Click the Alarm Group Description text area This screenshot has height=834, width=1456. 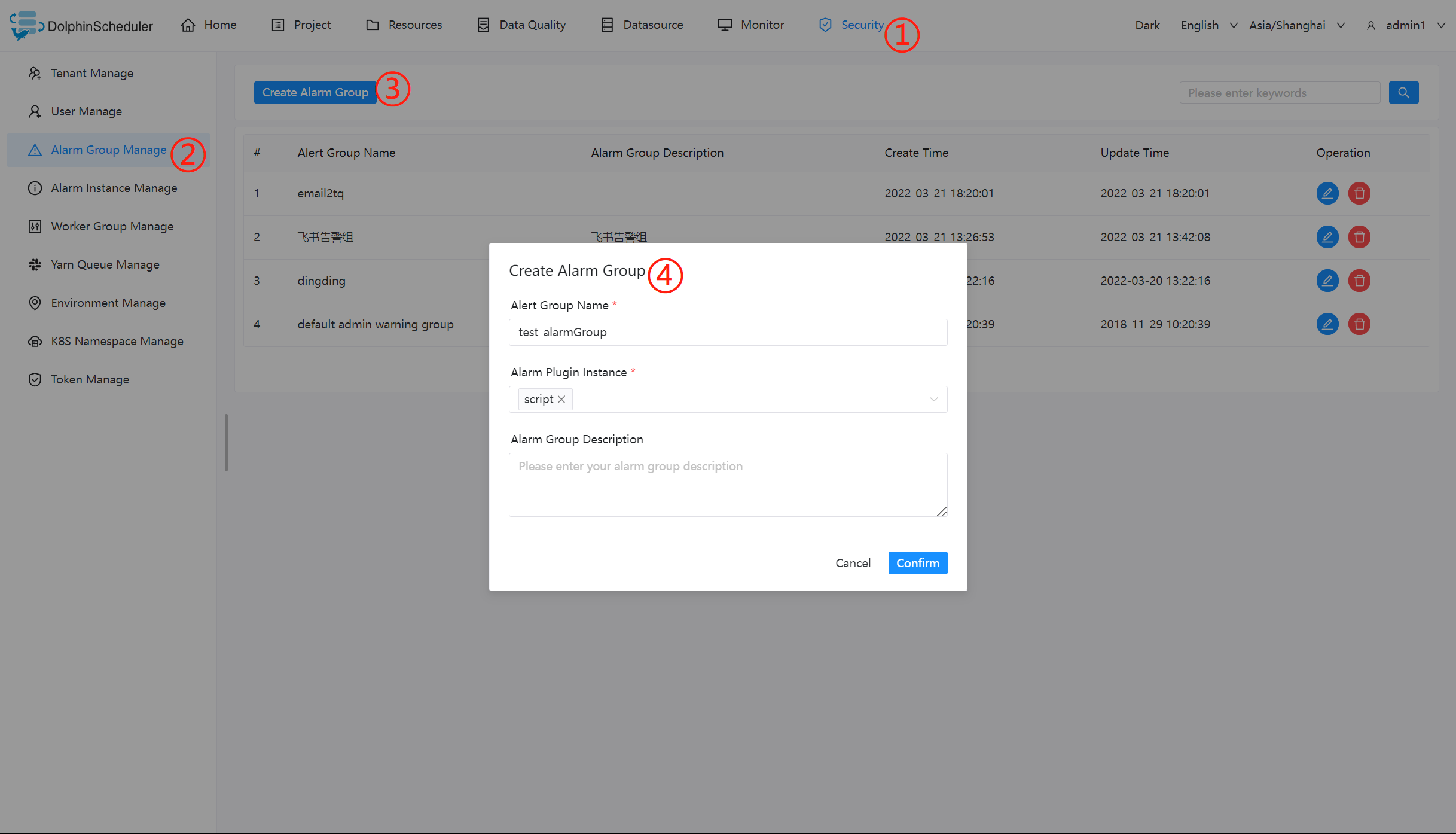pyautogui.click(x=727, y=485)
